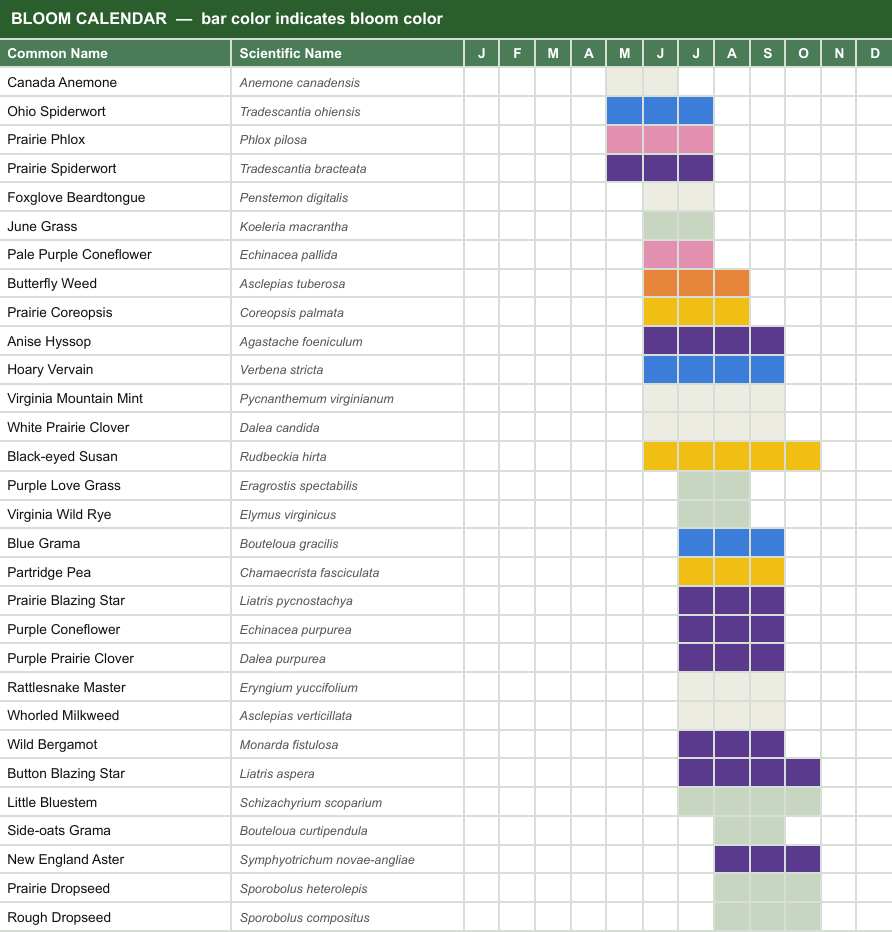
Task: Click the blue Blue Grama bloom bar
Action: coord(732,543)
